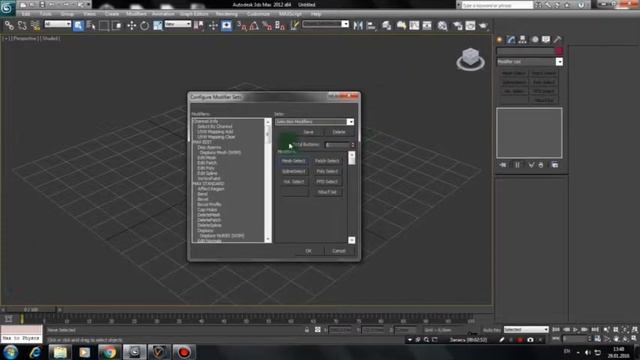
Task: Open the Reference Coordinate System dropdown
Action: tap(178, 24)
